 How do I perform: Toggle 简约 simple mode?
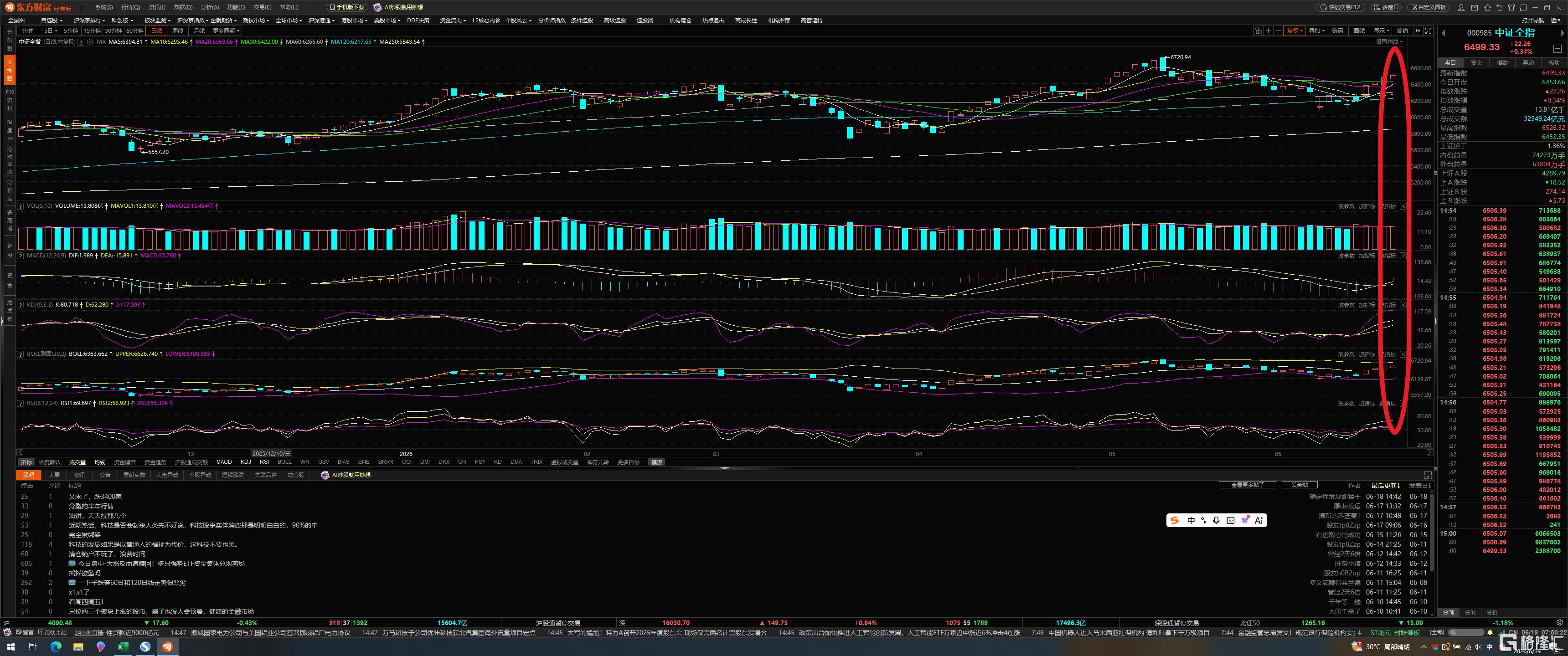point(1403,31)
